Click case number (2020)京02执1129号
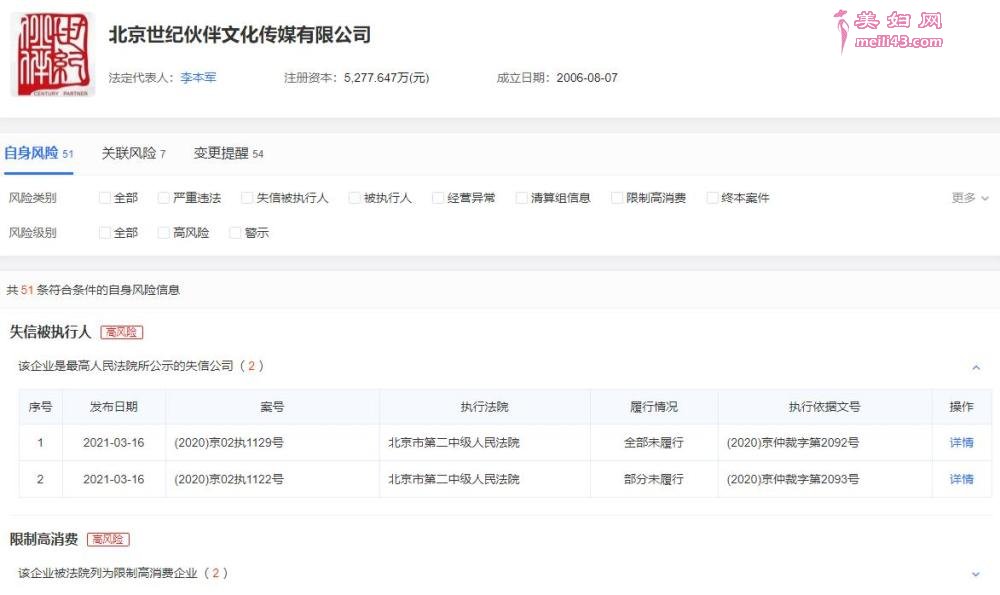 tap(229, 443)
